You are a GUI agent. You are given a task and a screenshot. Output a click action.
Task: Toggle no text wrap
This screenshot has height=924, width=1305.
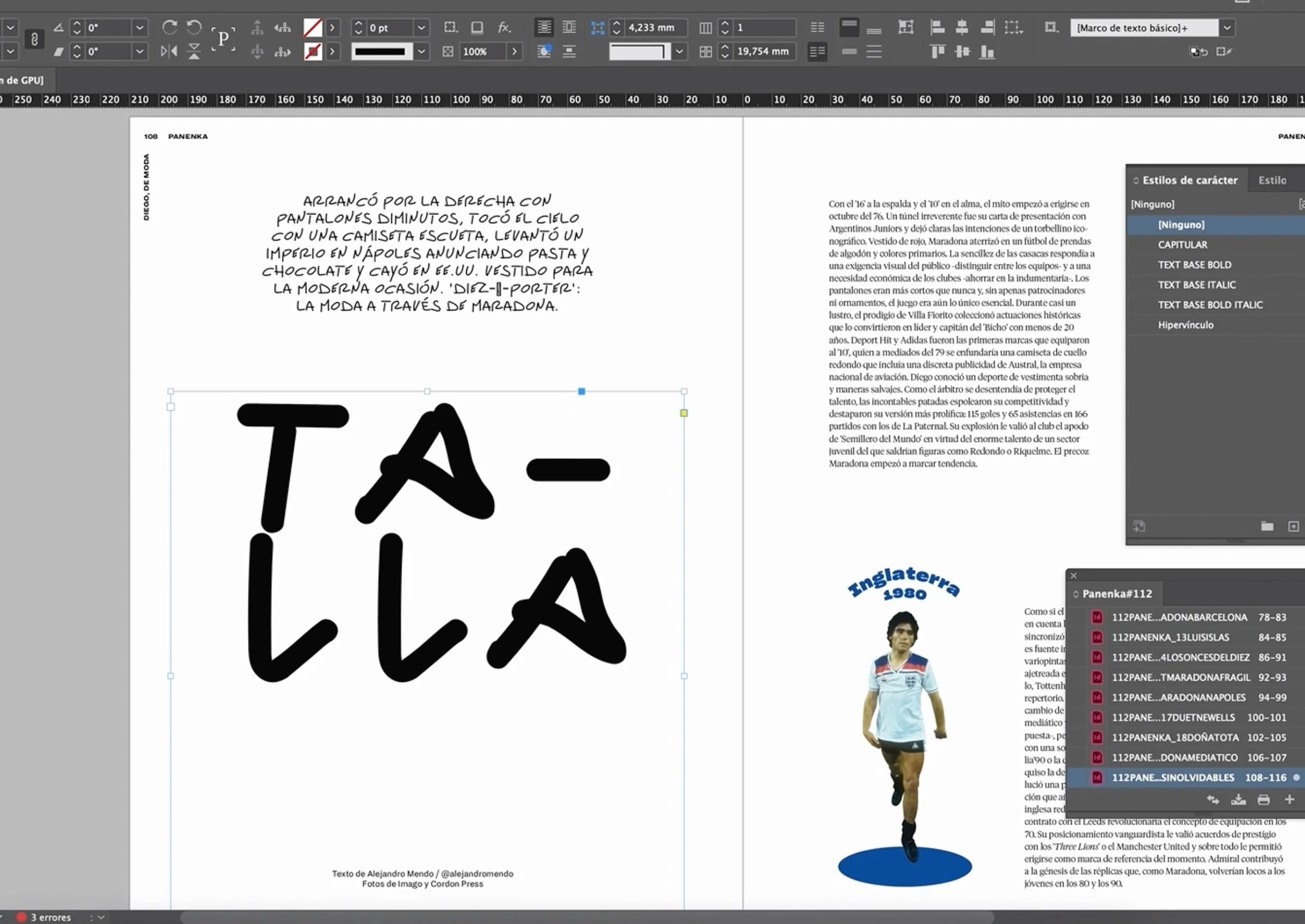point(544,27)
